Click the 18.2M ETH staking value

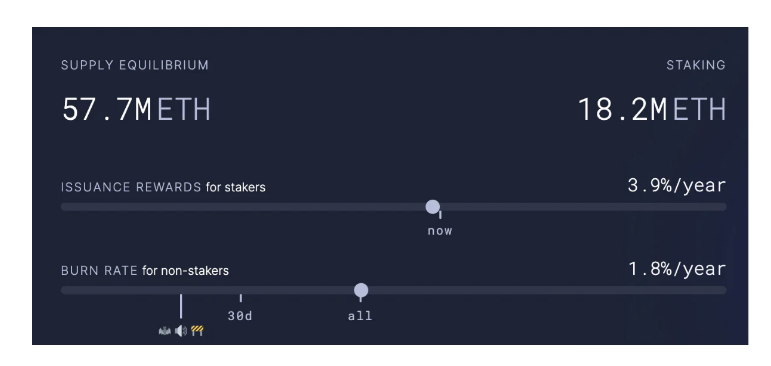pyautogui.click(x=652, y=109)
